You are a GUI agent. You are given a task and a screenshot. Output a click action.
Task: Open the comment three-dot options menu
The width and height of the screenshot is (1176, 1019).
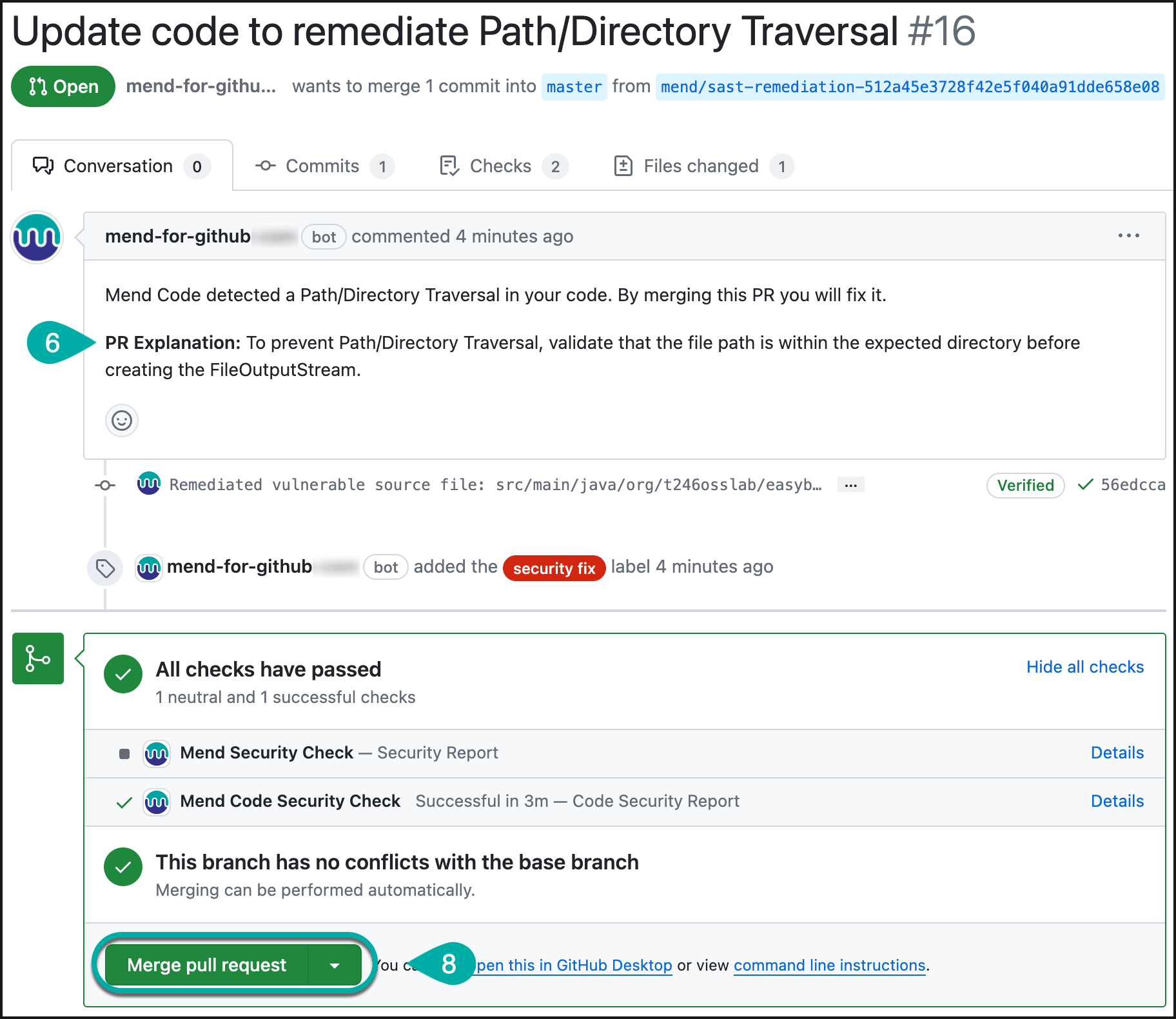pos(1128,236)
